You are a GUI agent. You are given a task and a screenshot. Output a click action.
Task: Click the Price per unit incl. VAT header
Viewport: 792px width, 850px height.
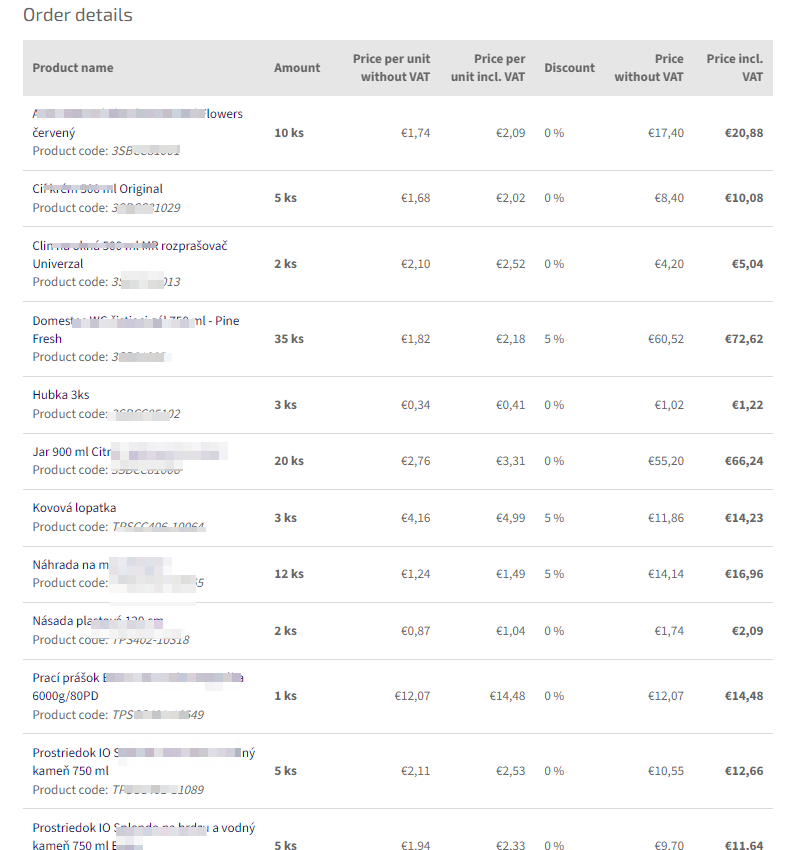tap(488, 68)
